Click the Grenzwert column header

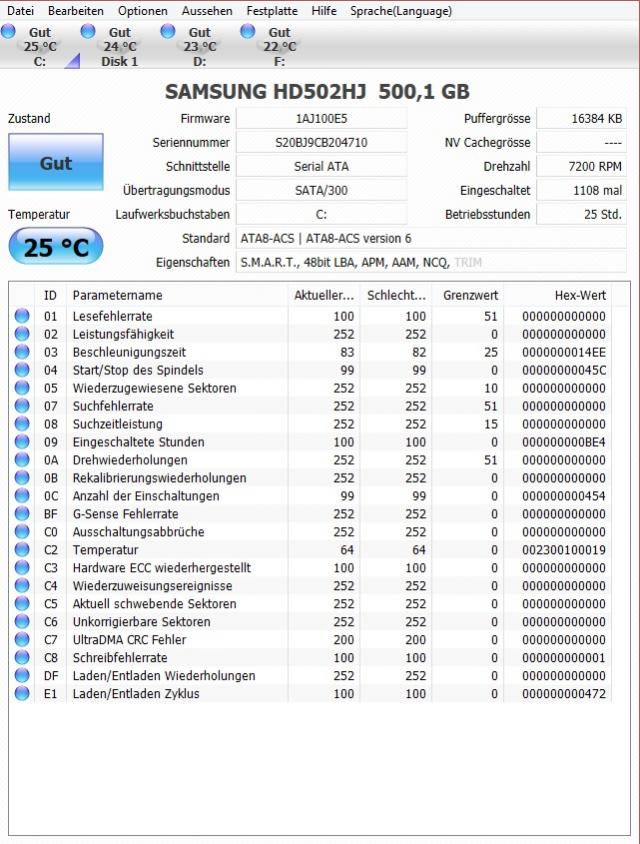[x=468, y=295]
